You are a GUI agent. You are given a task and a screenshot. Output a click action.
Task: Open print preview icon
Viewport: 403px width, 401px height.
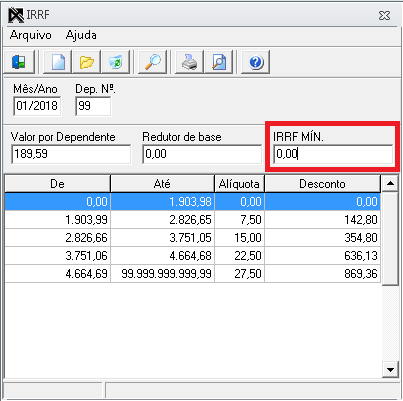pyautogui.click(x=219, y=62)
